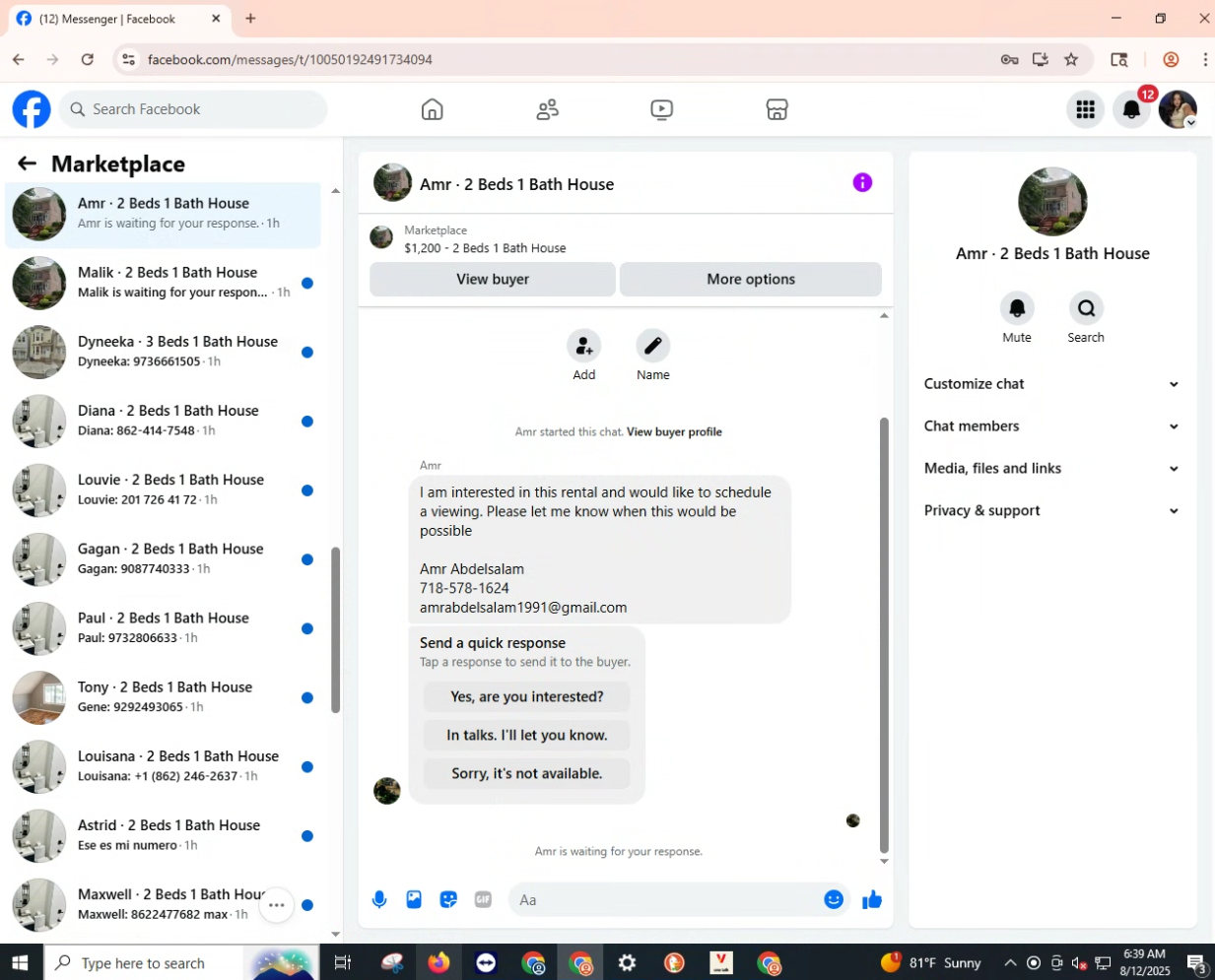Open Malik 2 Beds 1 Bath House chat

coord(163,283)
